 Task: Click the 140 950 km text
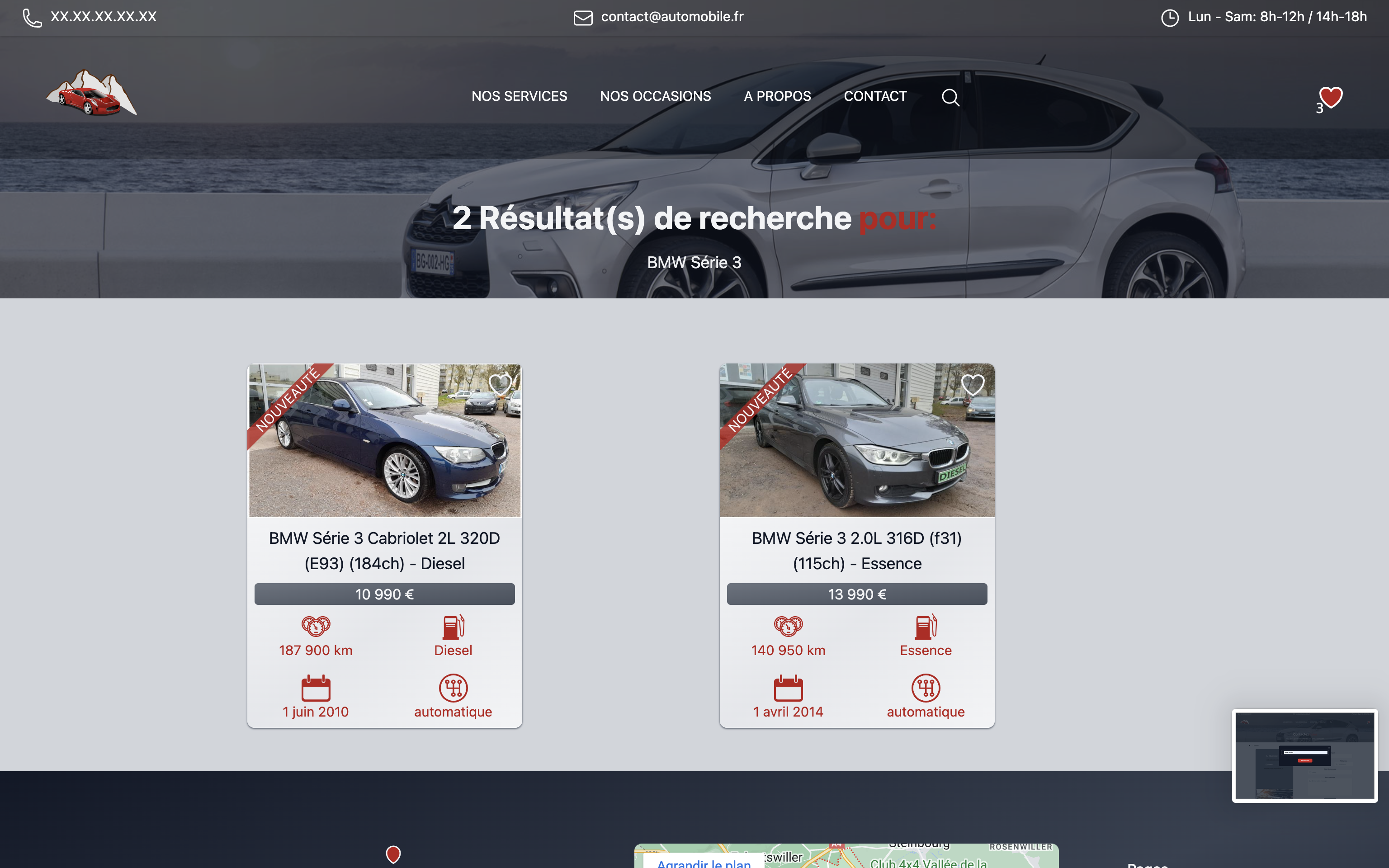(788, 651)
